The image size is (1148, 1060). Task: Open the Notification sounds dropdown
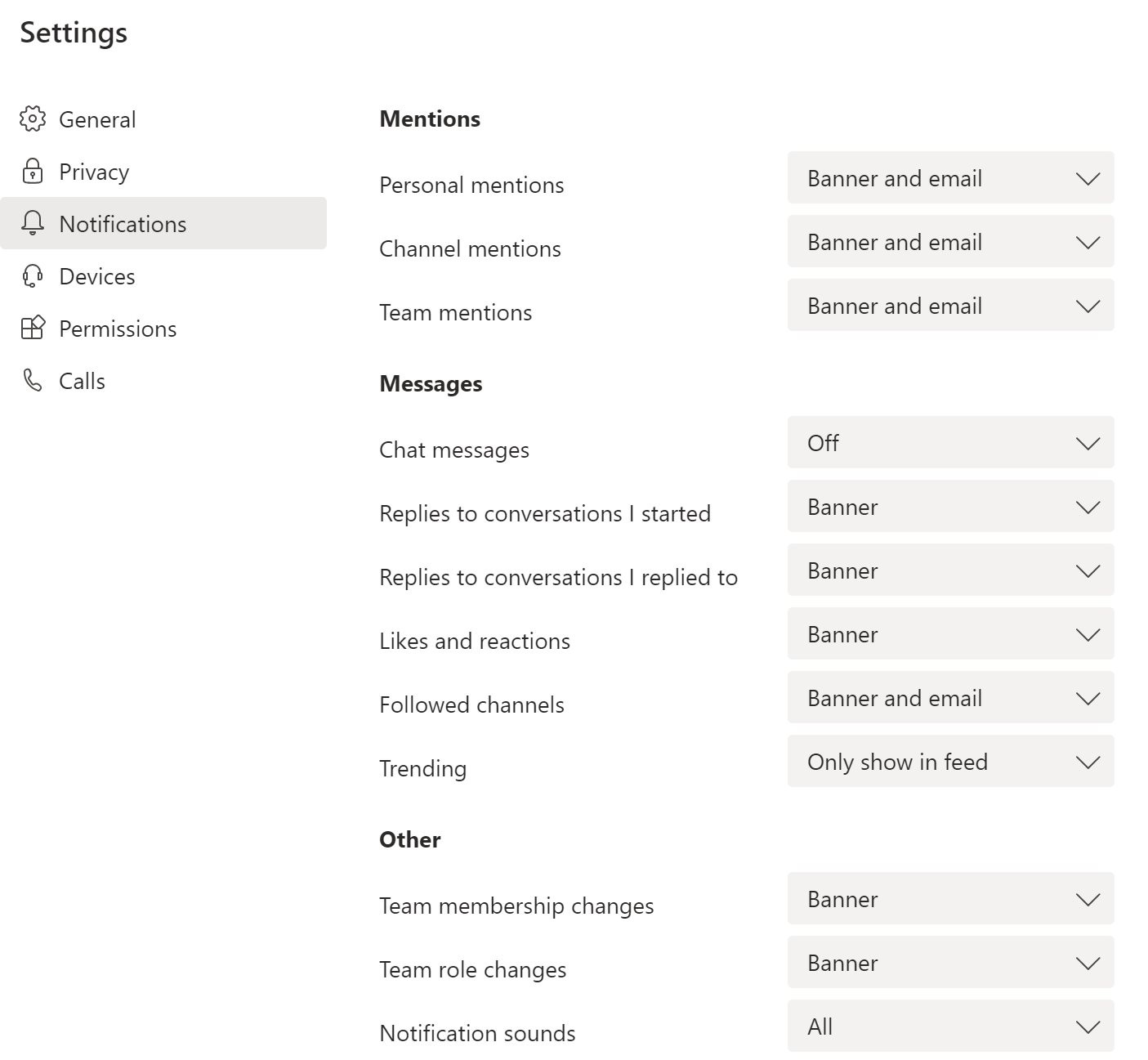(950, 1026)
